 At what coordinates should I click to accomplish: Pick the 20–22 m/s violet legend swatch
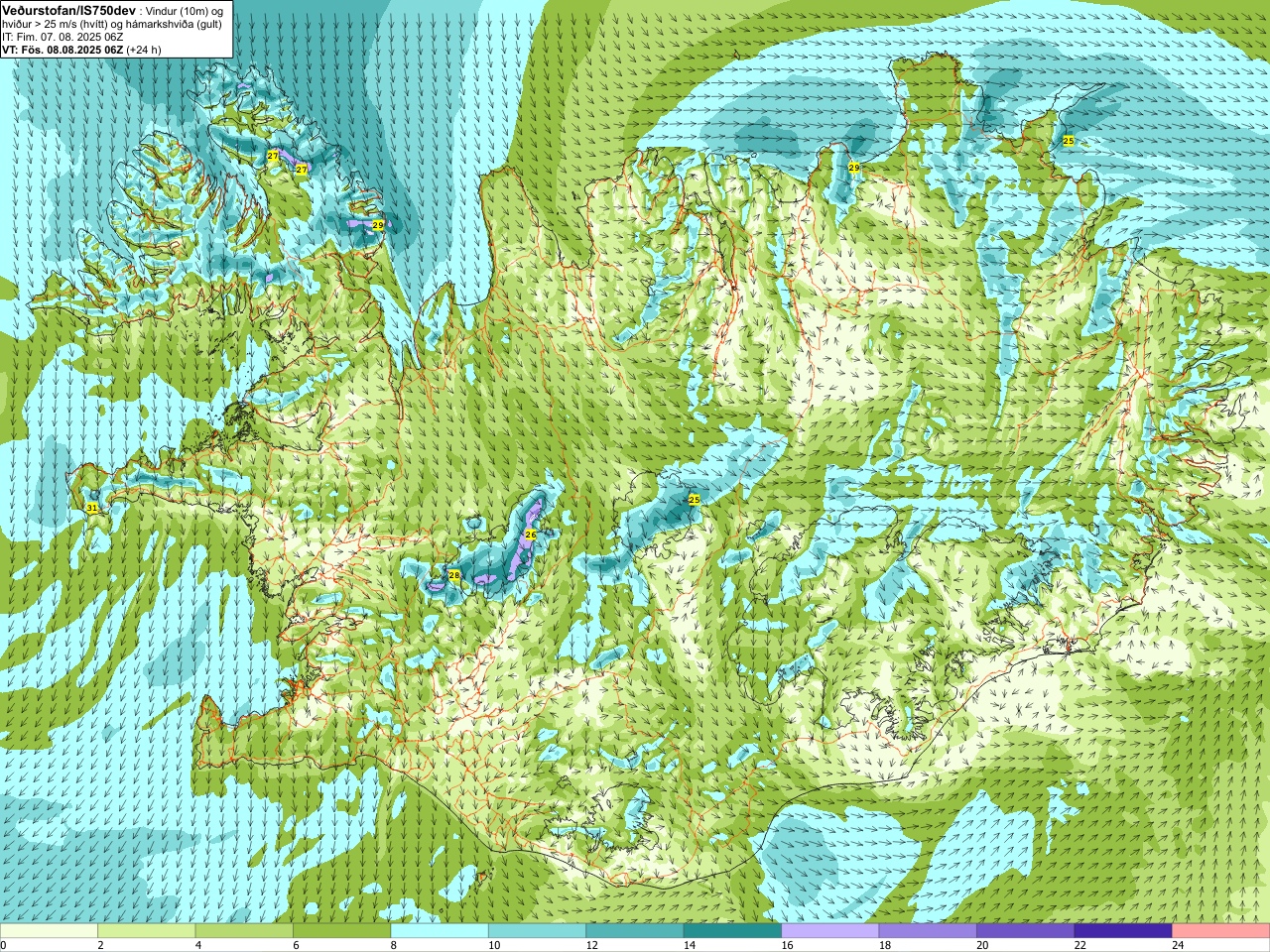pyautogui.click(x=1026, y=931)
